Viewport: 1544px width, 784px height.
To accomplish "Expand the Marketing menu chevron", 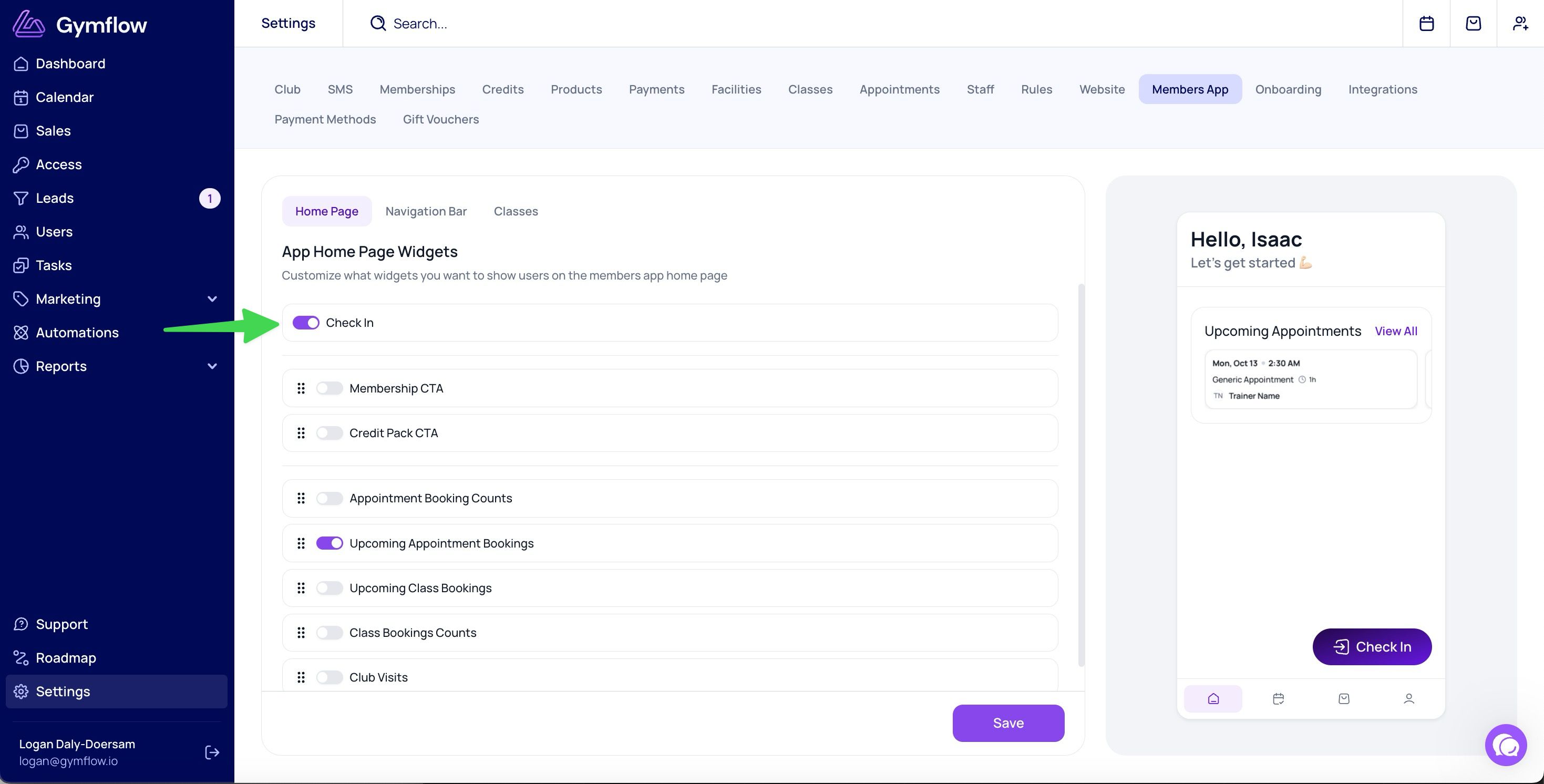I will click(212, 299).
